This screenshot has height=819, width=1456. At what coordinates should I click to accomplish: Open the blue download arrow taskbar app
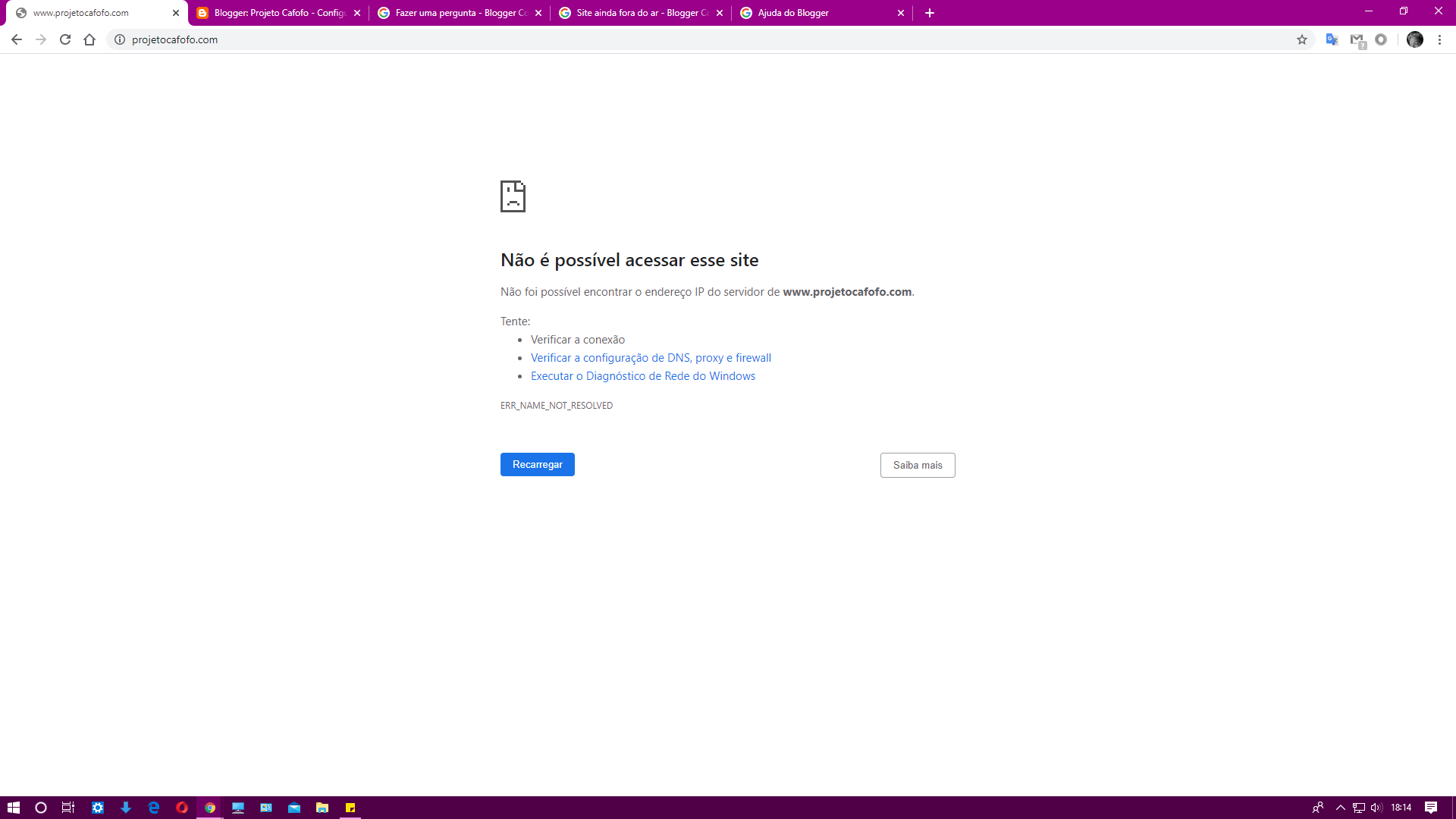point(126,808)
